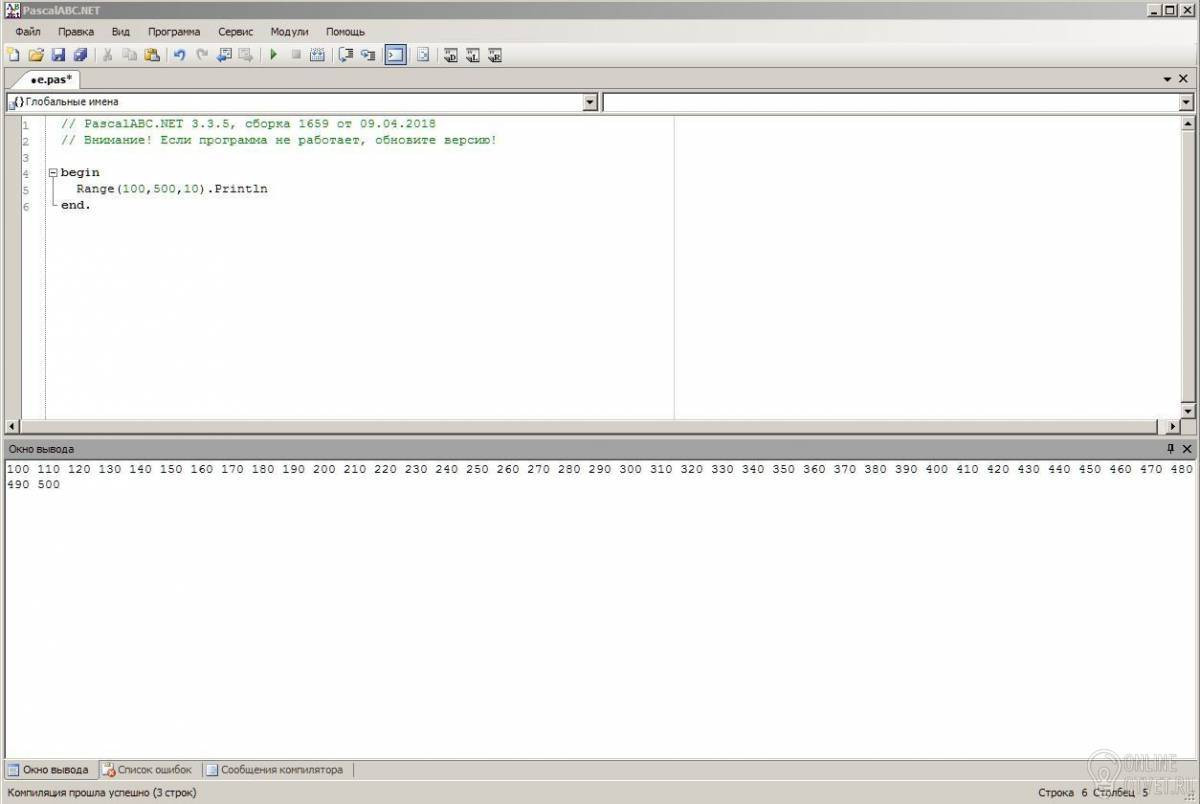Open the Файл menu
This screenshot has height=804, width=1200.
pyautogui.click(x=28, y=32)
